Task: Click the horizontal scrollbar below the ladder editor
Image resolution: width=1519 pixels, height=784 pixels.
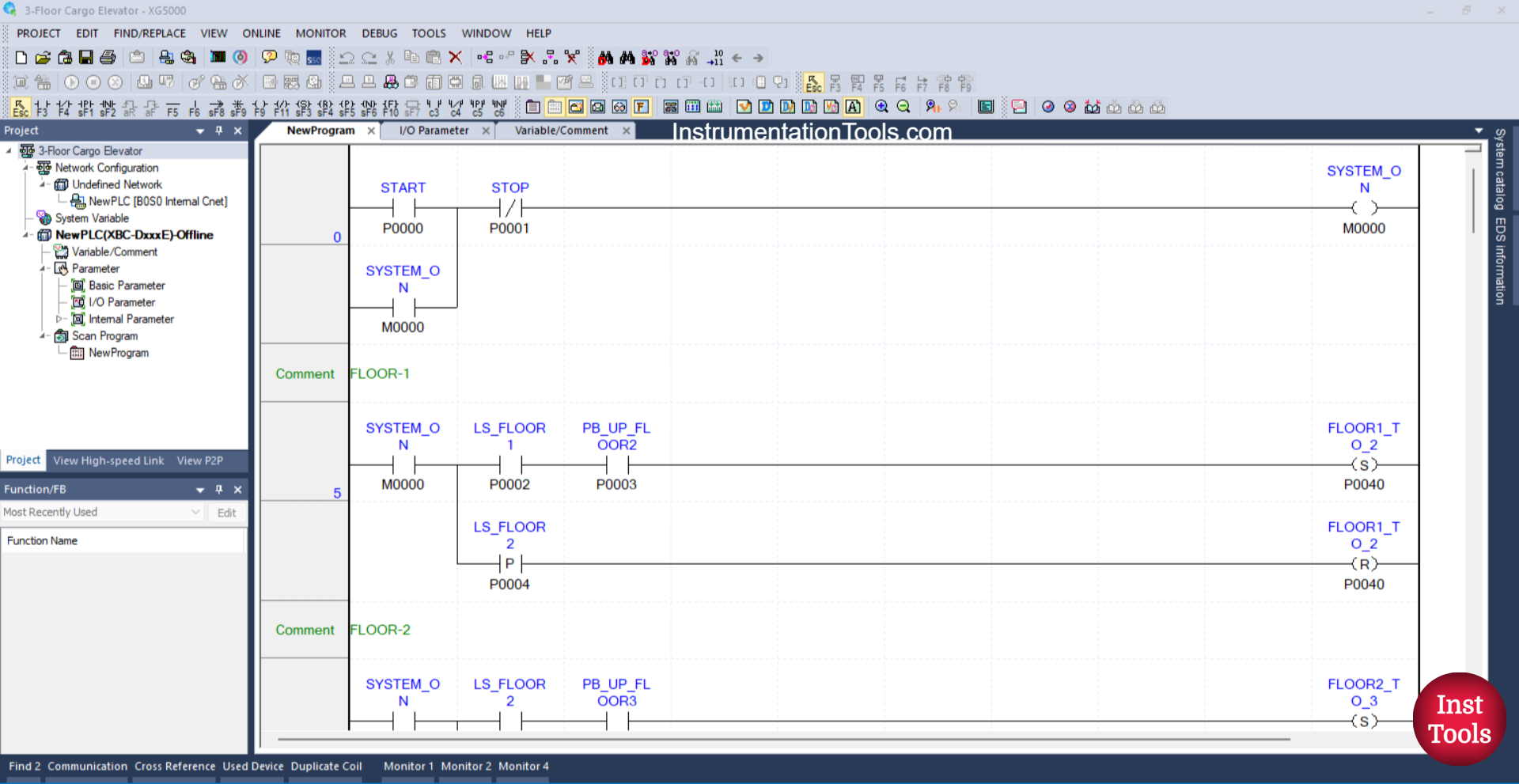Action: pos(783,740)
